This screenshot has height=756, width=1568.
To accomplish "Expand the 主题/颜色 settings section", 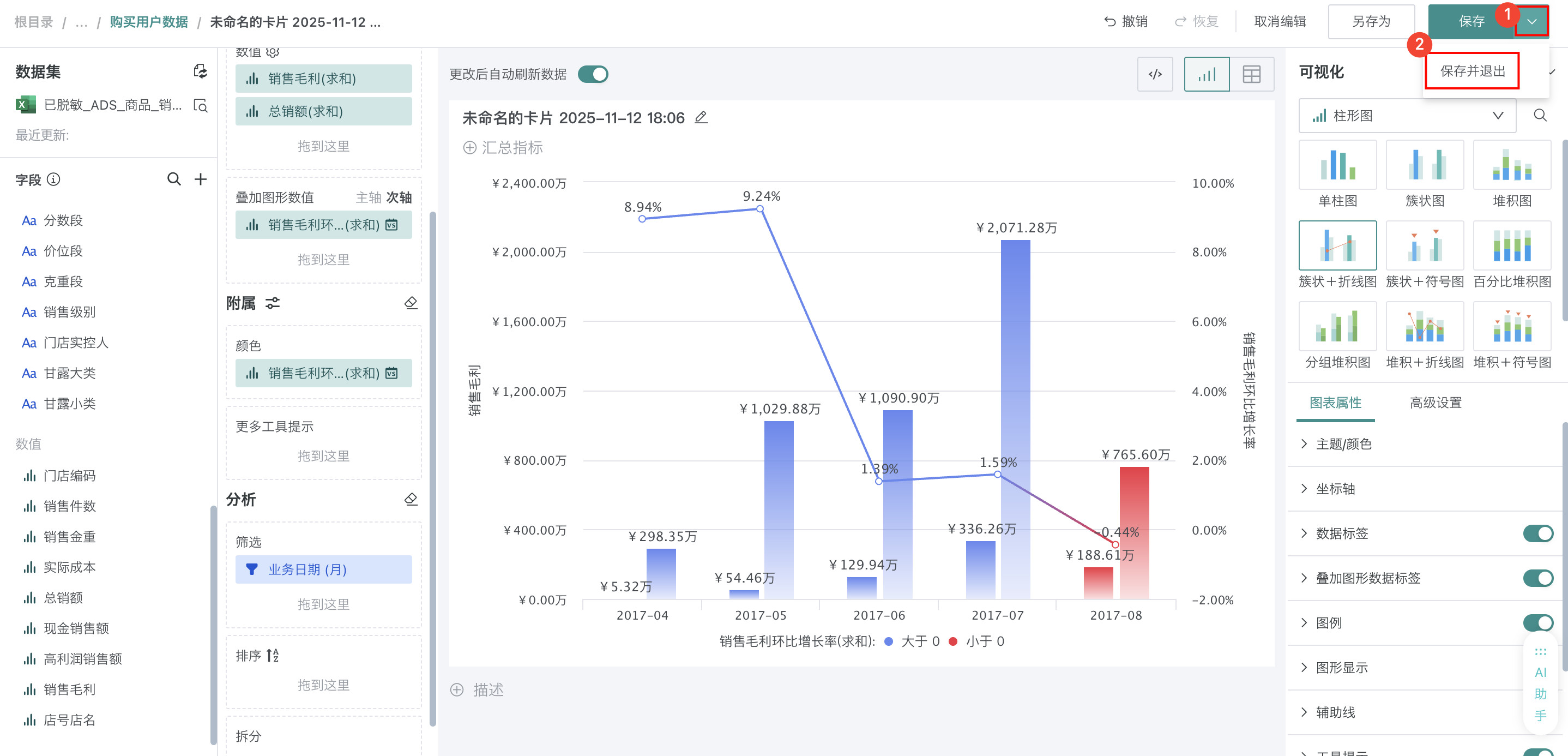I will coord(1343,444).
